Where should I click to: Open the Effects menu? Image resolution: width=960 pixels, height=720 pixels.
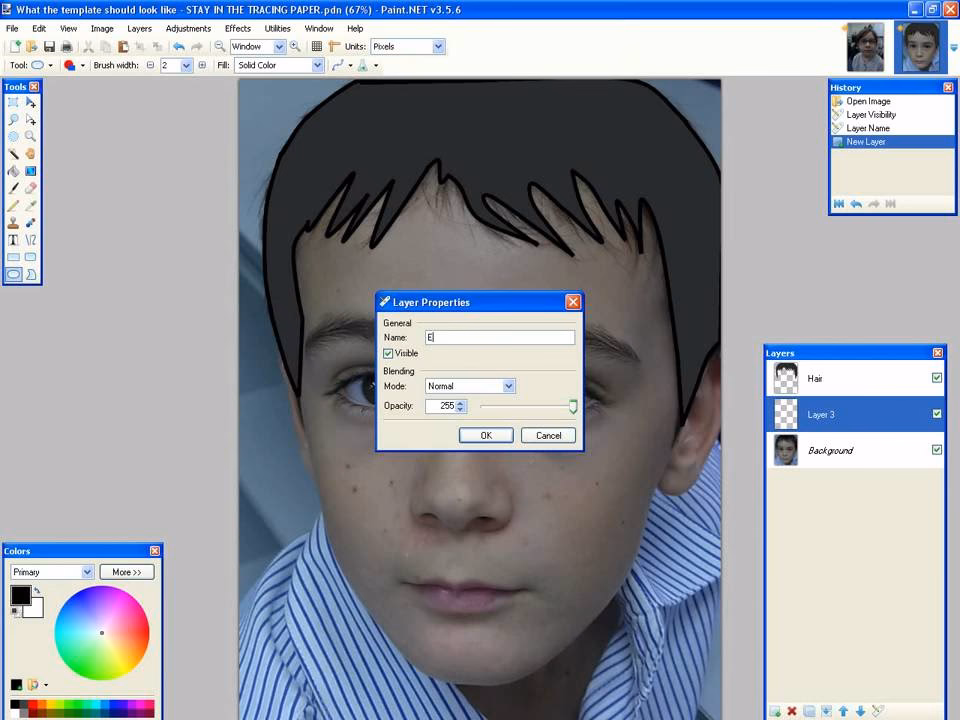(237, 28)
